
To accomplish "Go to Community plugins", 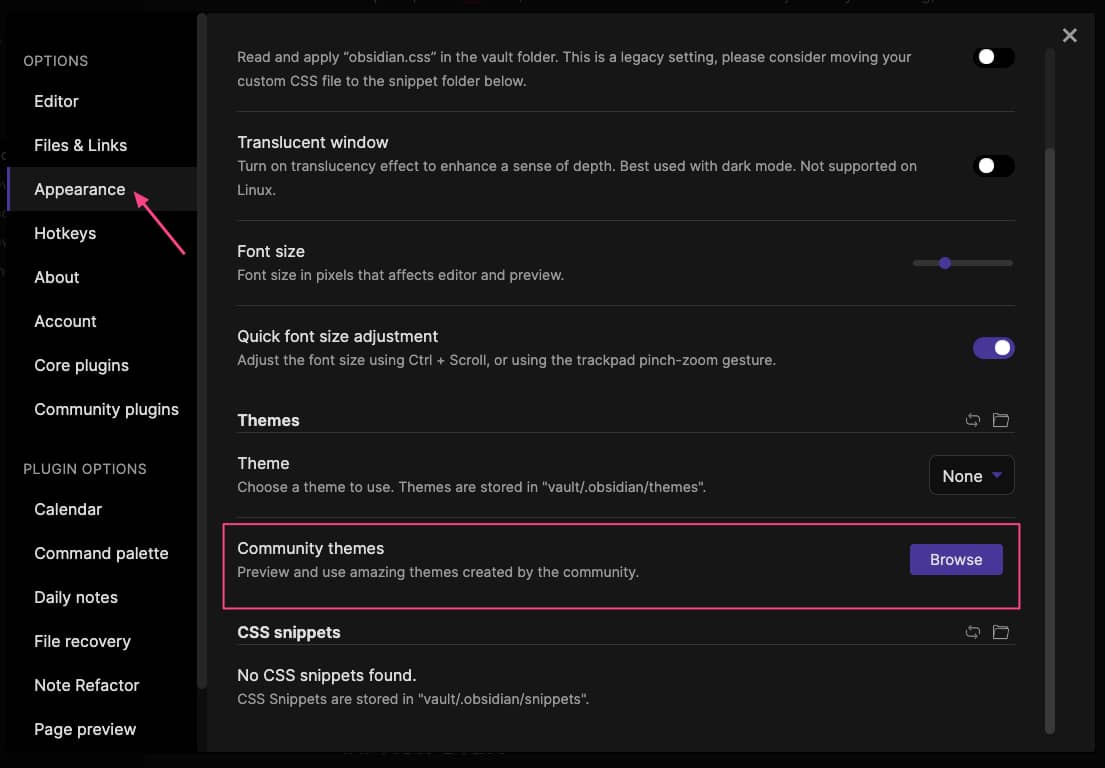I will click(101, 409).
